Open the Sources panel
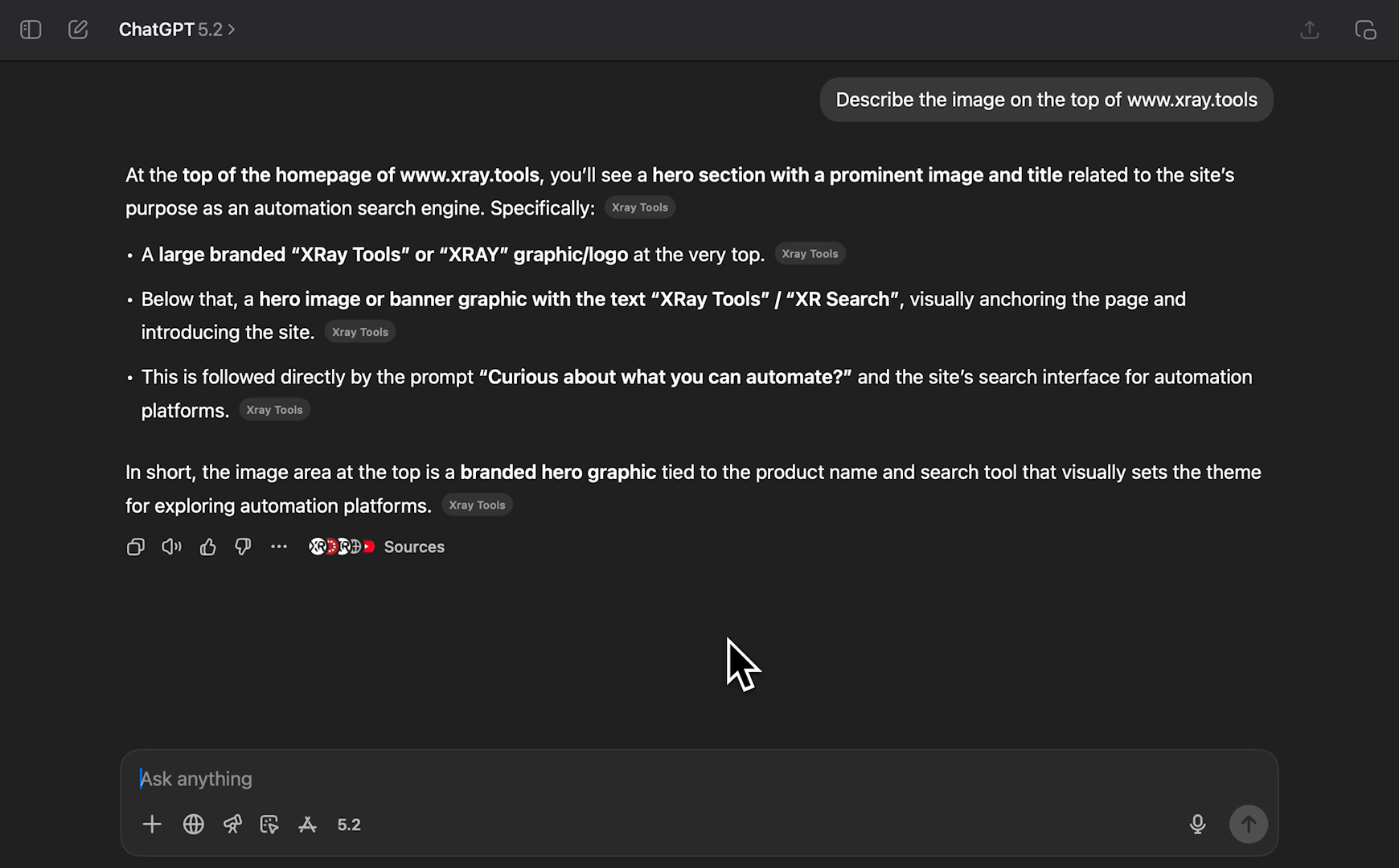 pyautogui.click(x=414, y=547)
